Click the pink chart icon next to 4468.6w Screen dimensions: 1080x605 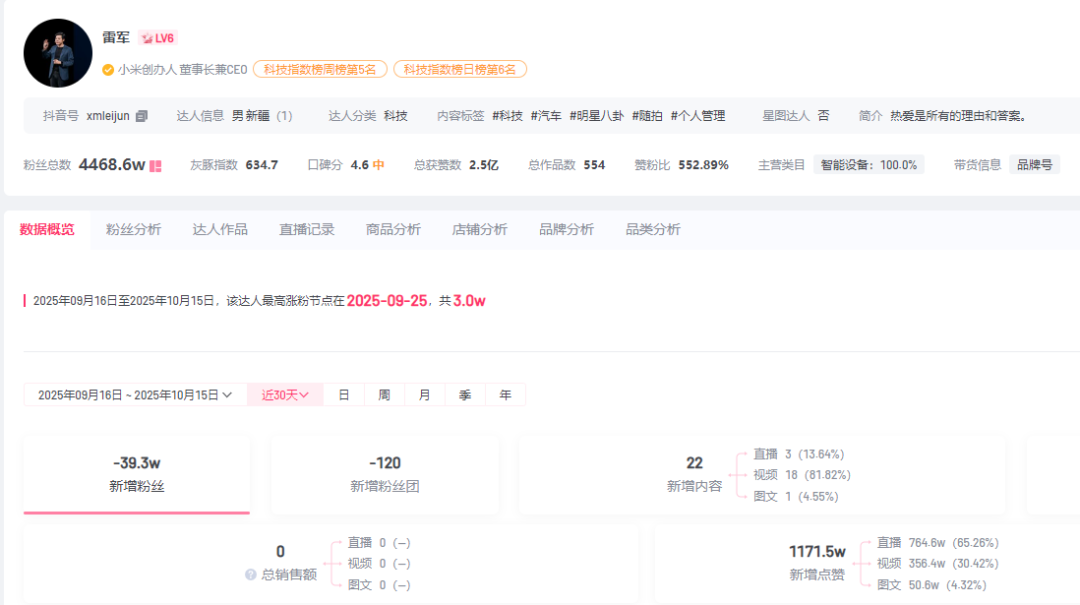[156, 166]
